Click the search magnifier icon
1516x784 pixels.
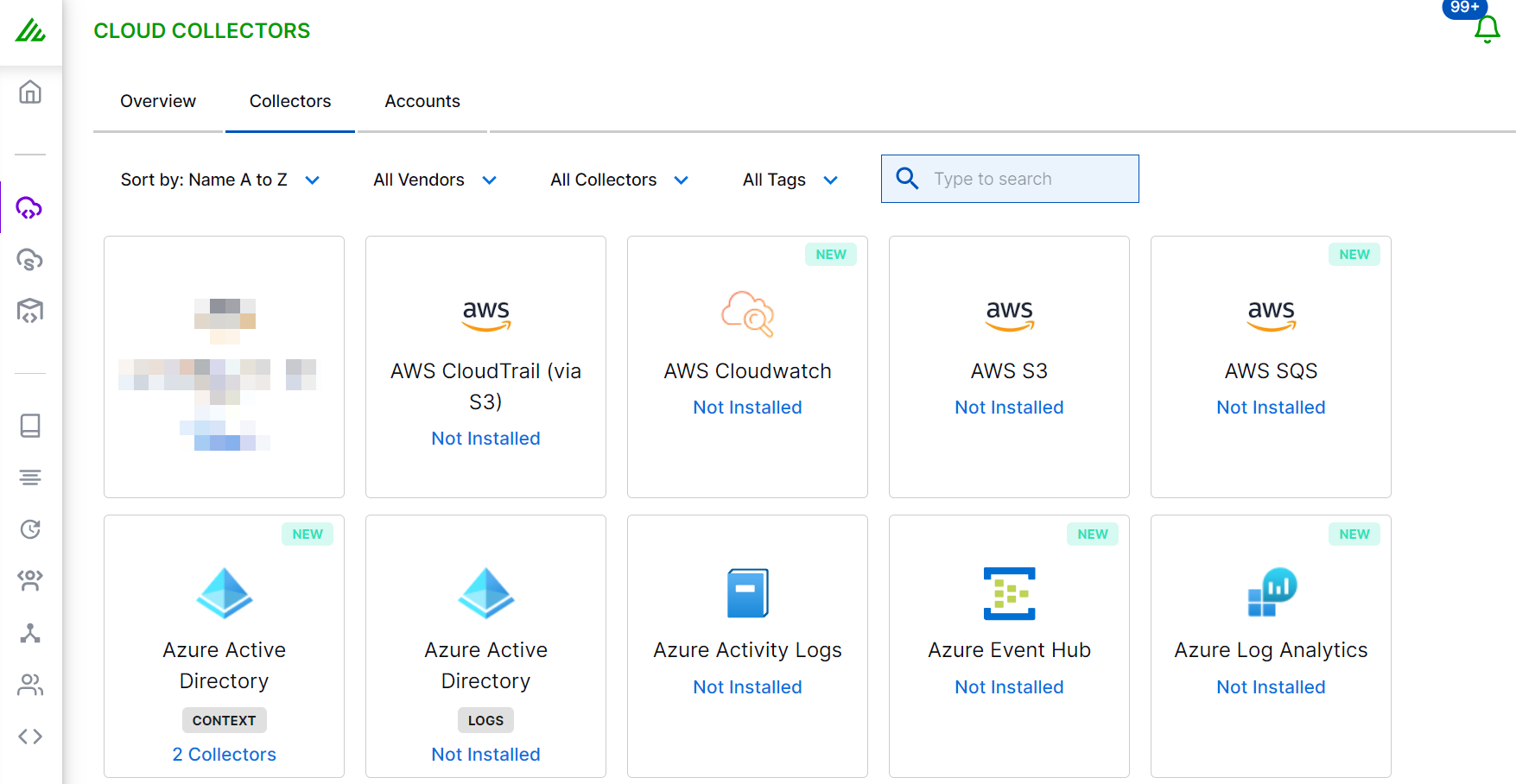click(907, 179)
